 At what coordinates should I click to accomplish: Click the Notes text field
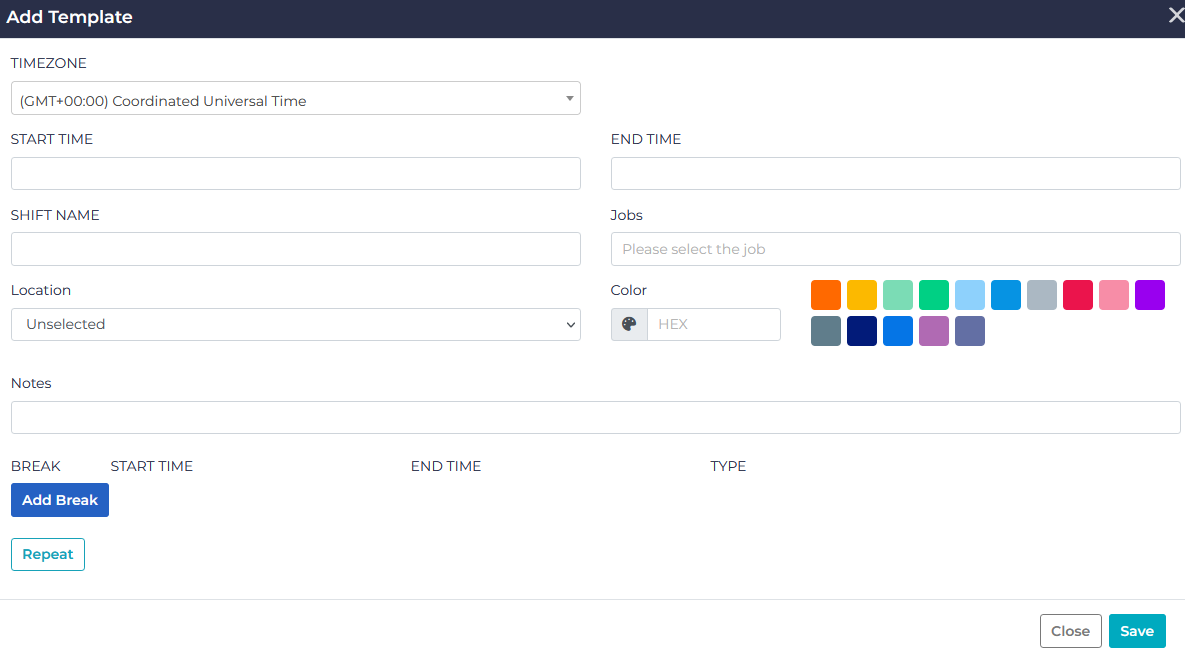[x=595, y=417]
